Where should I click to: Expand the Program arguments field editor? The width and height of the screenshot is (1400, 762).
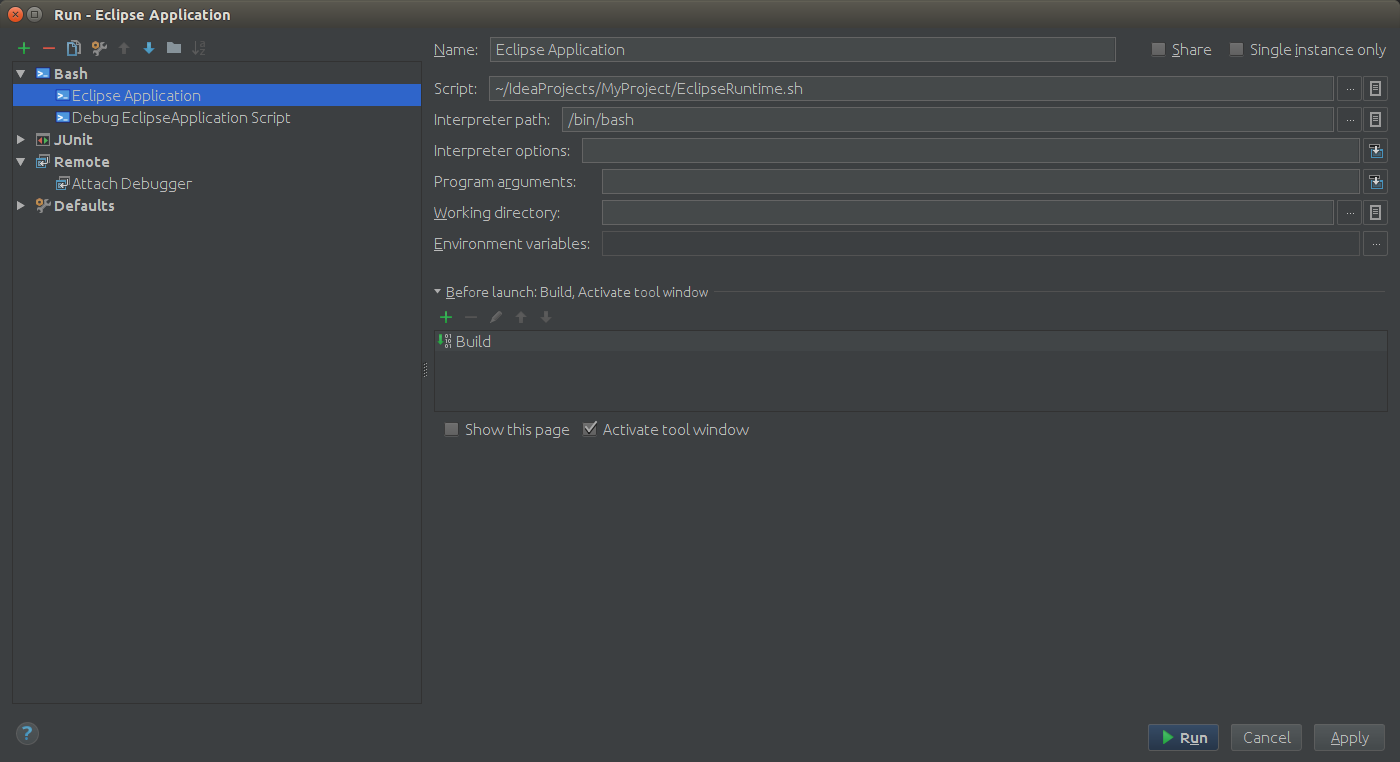pyautogui.click(x=1376, y=182)
